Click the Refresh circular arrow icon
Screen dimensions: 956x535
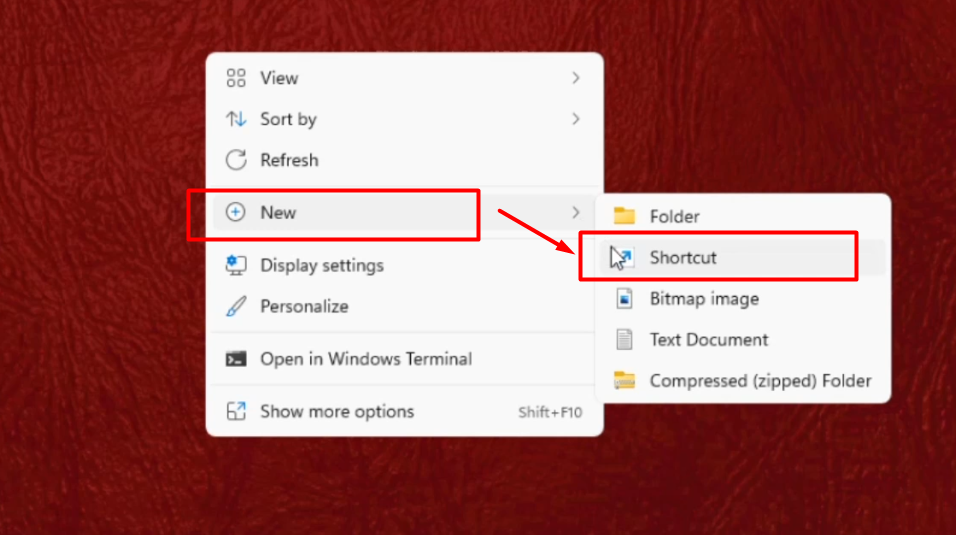(x=236, y=160)
